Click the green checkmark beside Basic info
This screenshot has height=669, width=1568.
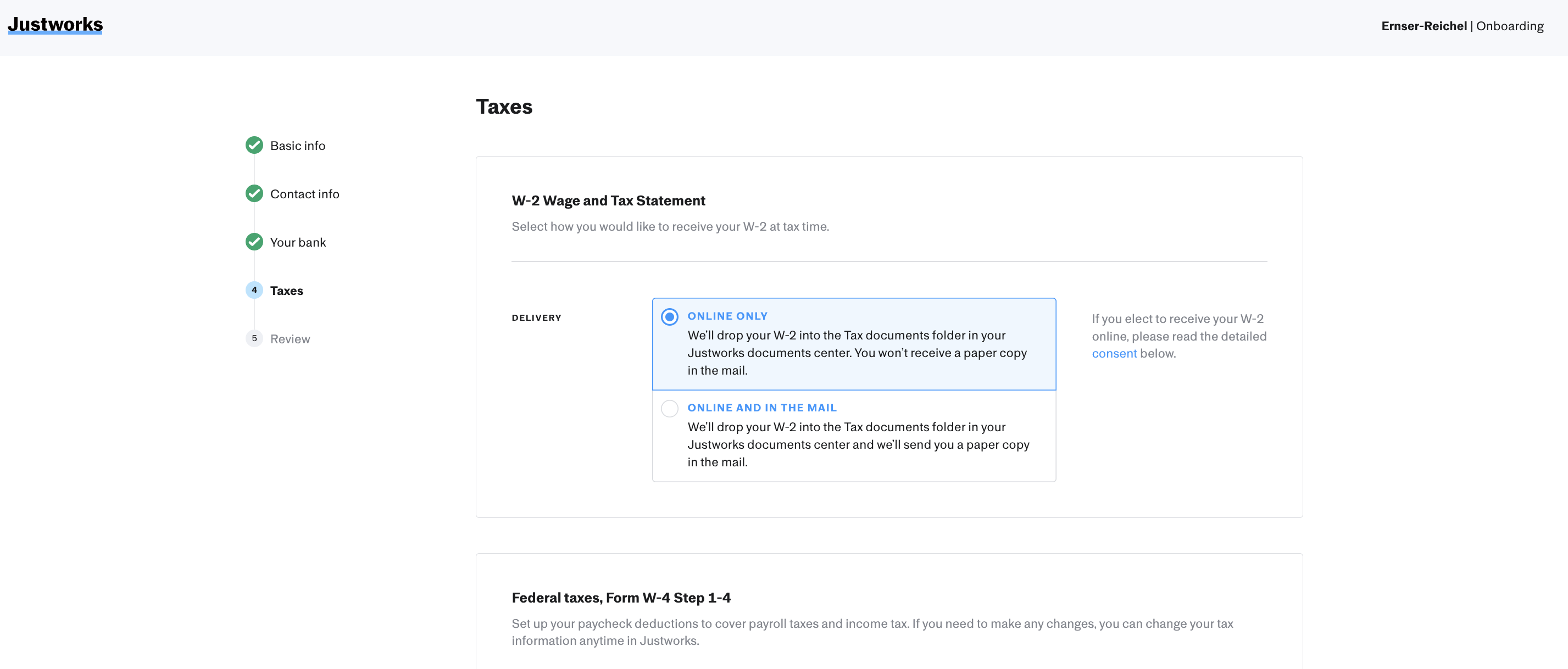254,146
